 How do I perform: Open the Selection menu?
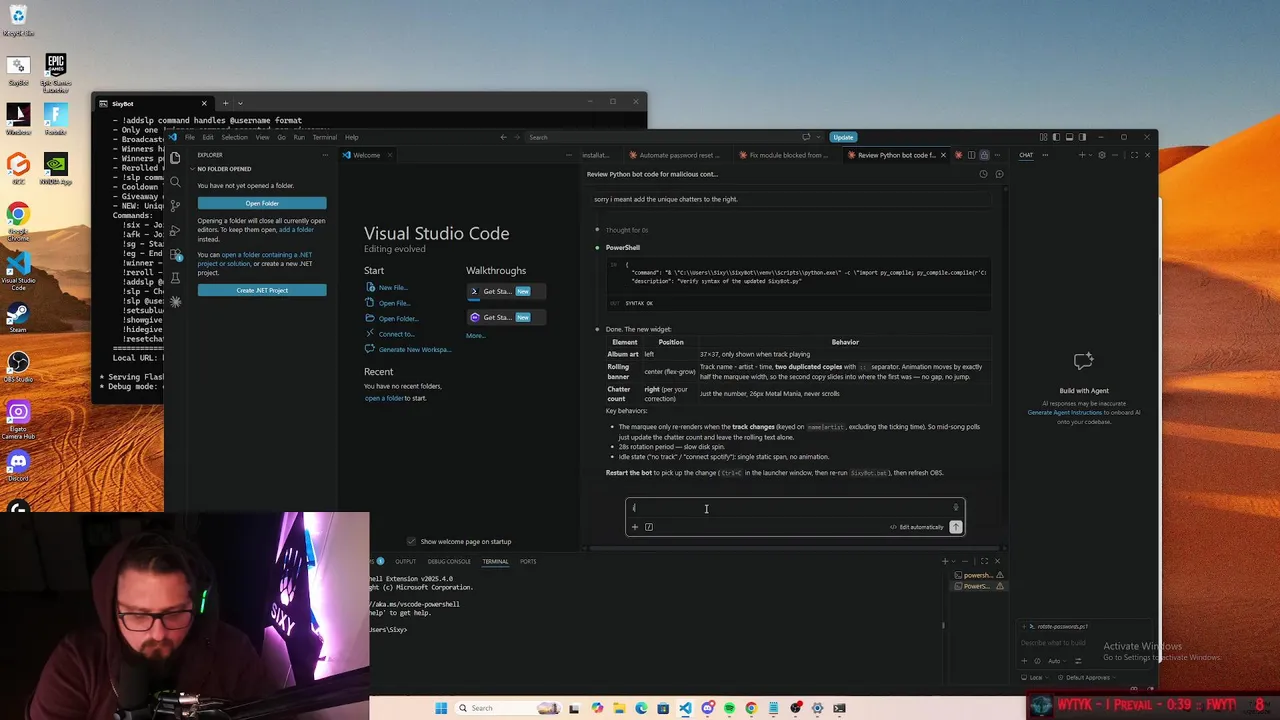234,137
